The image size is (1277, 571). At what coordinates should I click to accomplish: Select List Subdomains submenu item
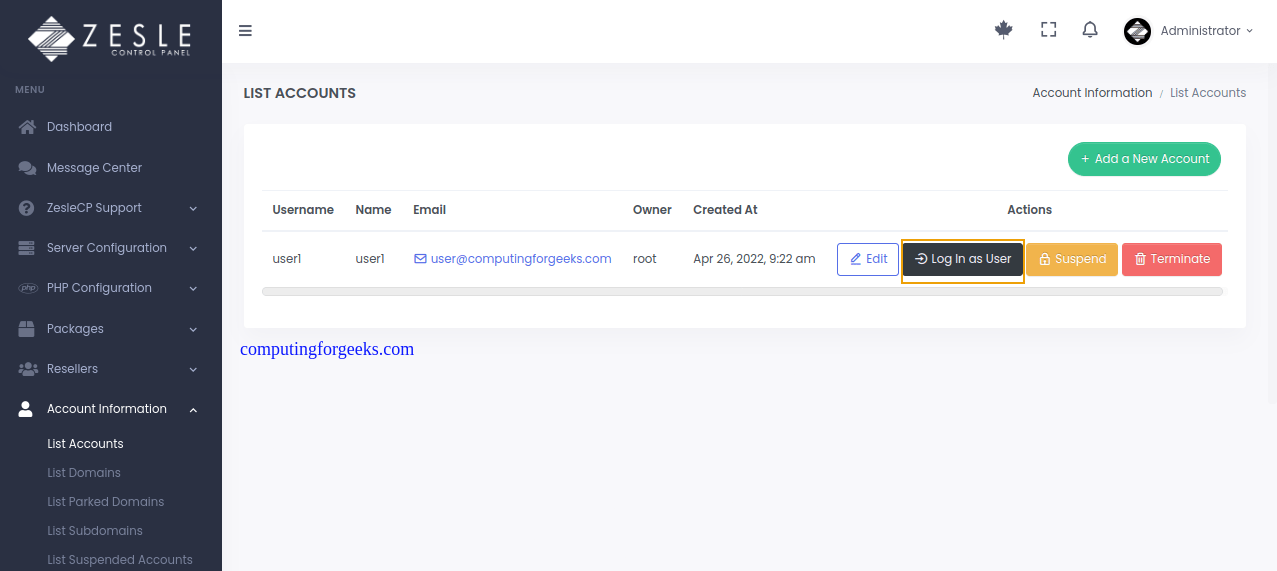(95, 531)
